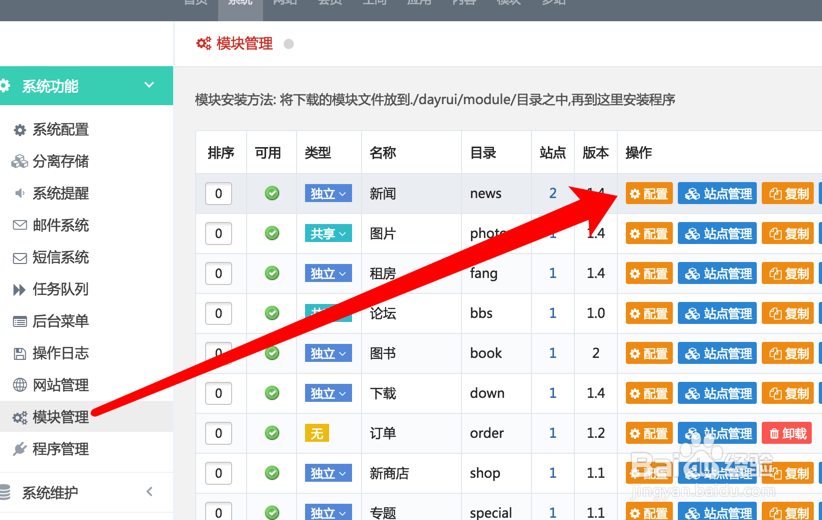Open 系统配置 in the sidebar
This screenshot has width=822, height=520.
51,129
